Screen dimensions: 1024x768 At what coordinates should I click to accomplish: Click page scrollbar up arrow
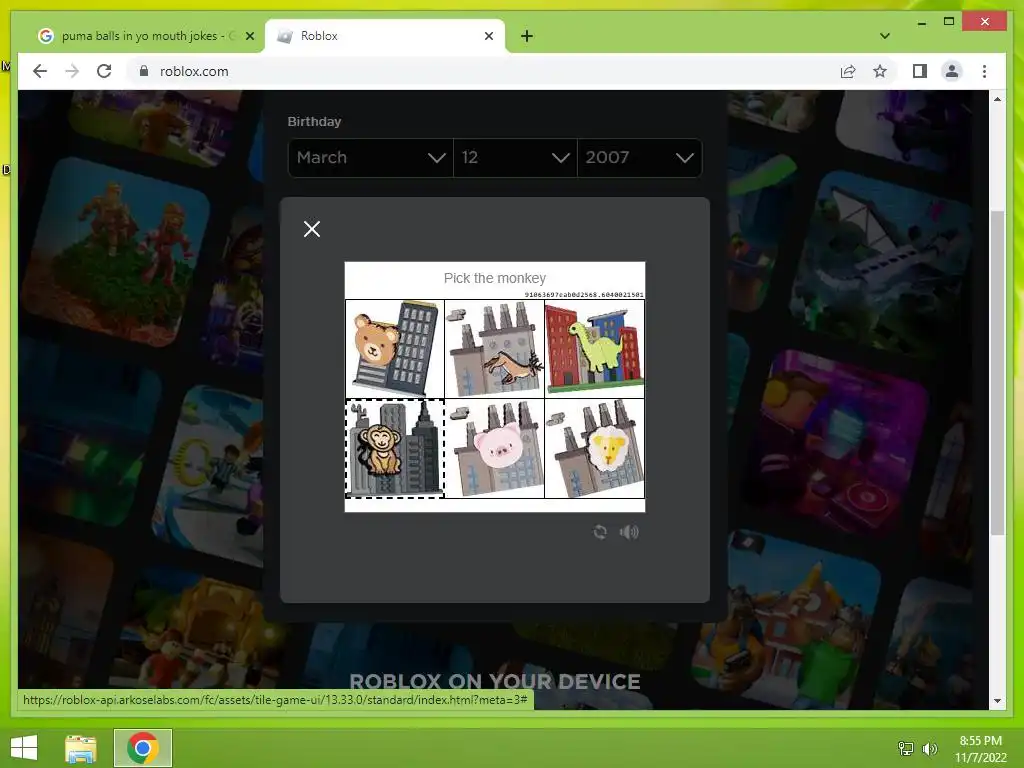click(997, 99)
